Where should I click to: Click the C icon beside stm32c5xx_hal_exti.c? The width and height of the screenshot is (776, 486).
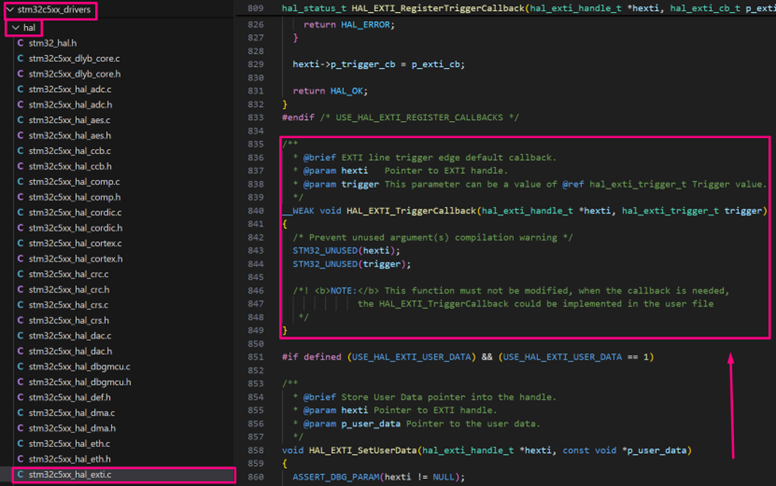pos(20,474)
